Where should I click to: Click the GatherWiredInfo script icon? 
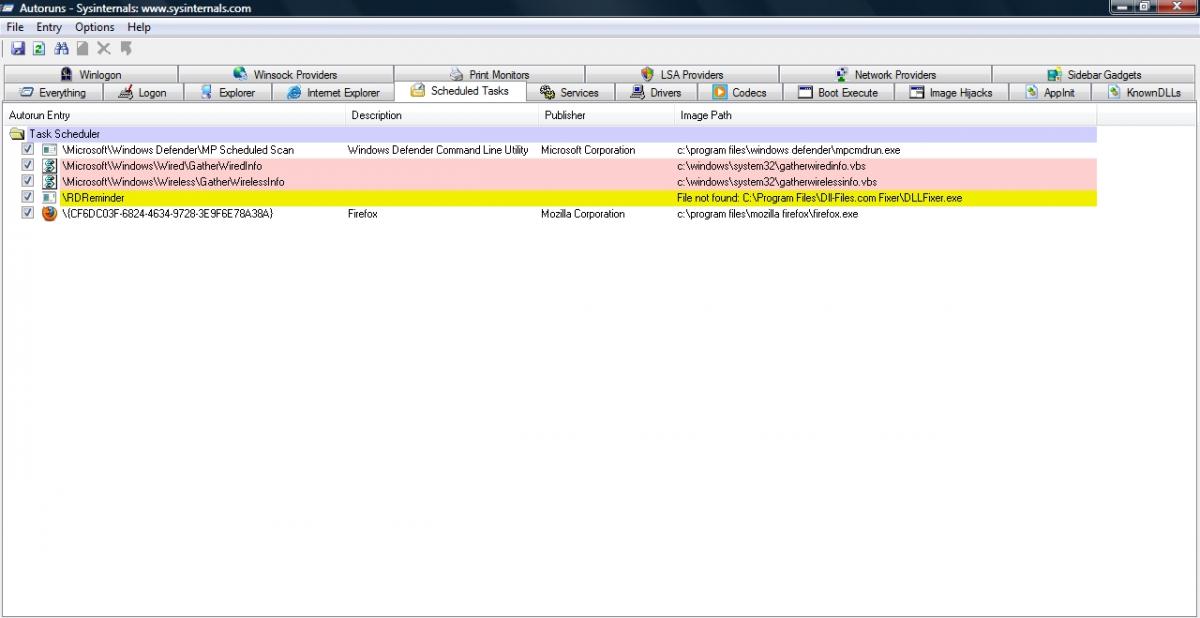tap(49, 166)
